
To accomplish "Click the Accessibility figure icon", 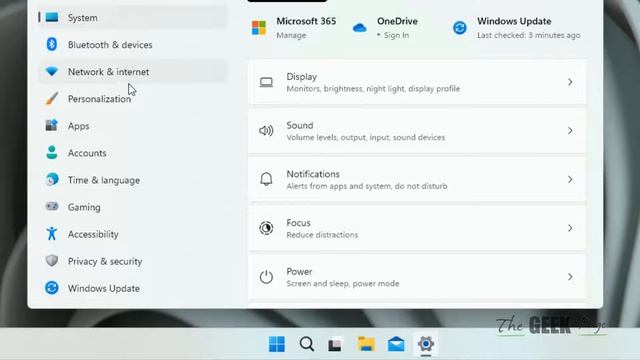I will coord(52,233).
